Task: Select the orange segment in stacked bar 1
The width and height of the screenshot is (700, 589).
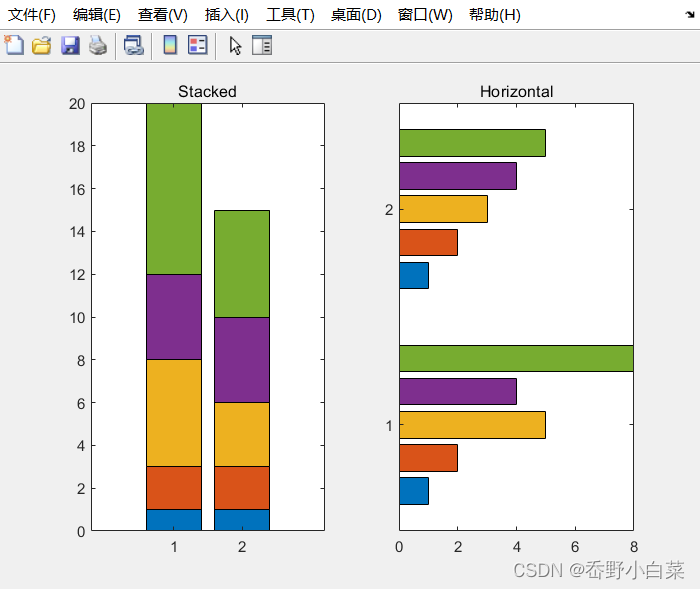Action: point(174,488)
